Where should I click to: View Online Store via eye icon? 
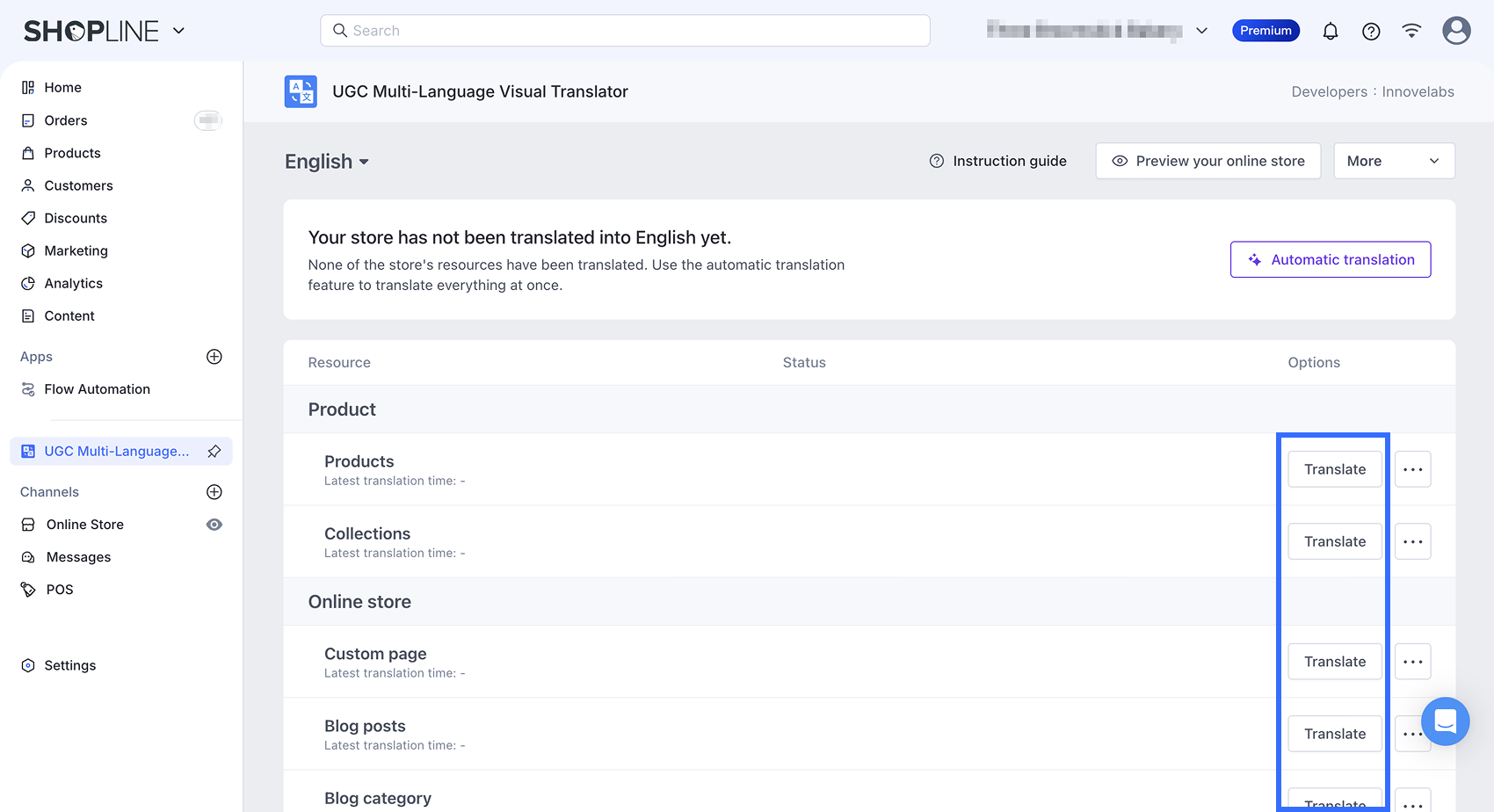[x=214, y=525]
